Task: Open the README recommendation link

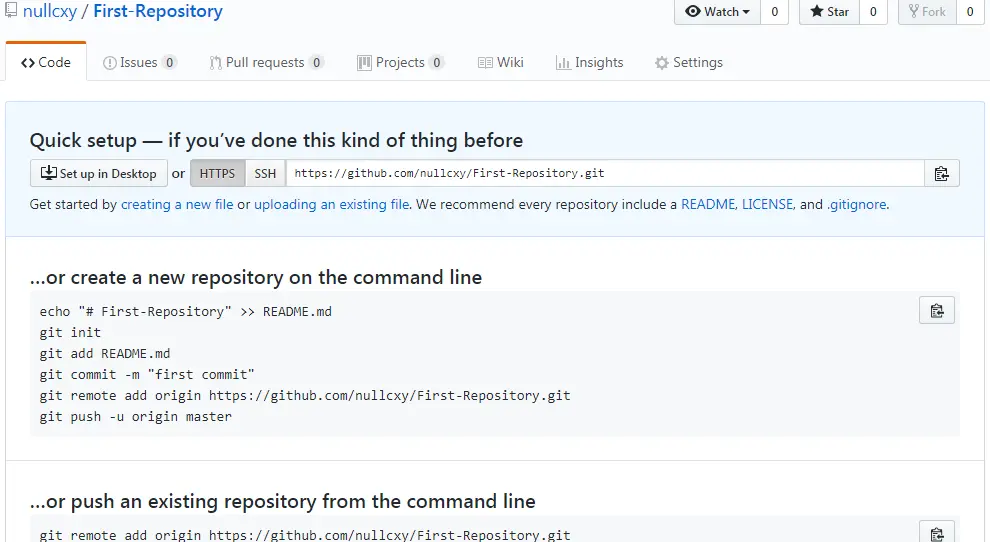Action: [708, 205]
